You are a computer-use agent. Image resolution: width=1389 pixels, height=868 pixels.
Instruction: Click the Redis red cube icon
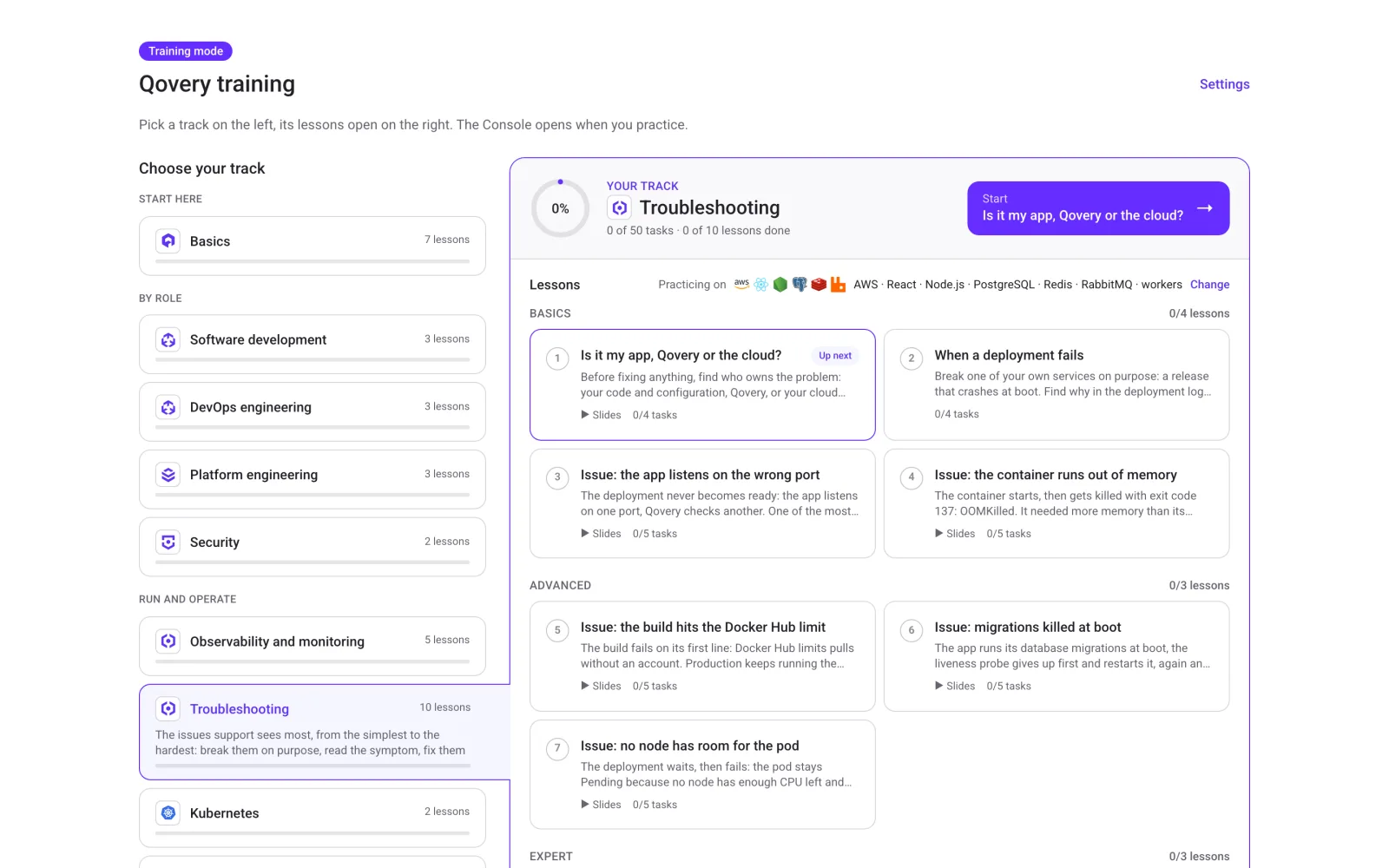click(819, 285)
